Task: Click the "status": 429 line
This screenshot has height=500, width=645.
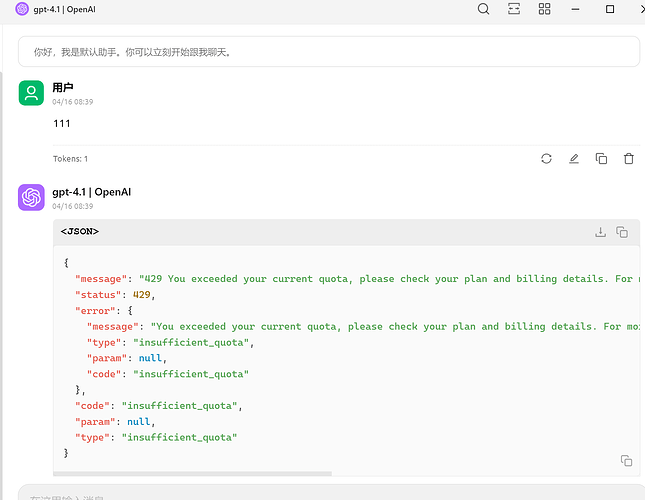Action: (115, 295)
